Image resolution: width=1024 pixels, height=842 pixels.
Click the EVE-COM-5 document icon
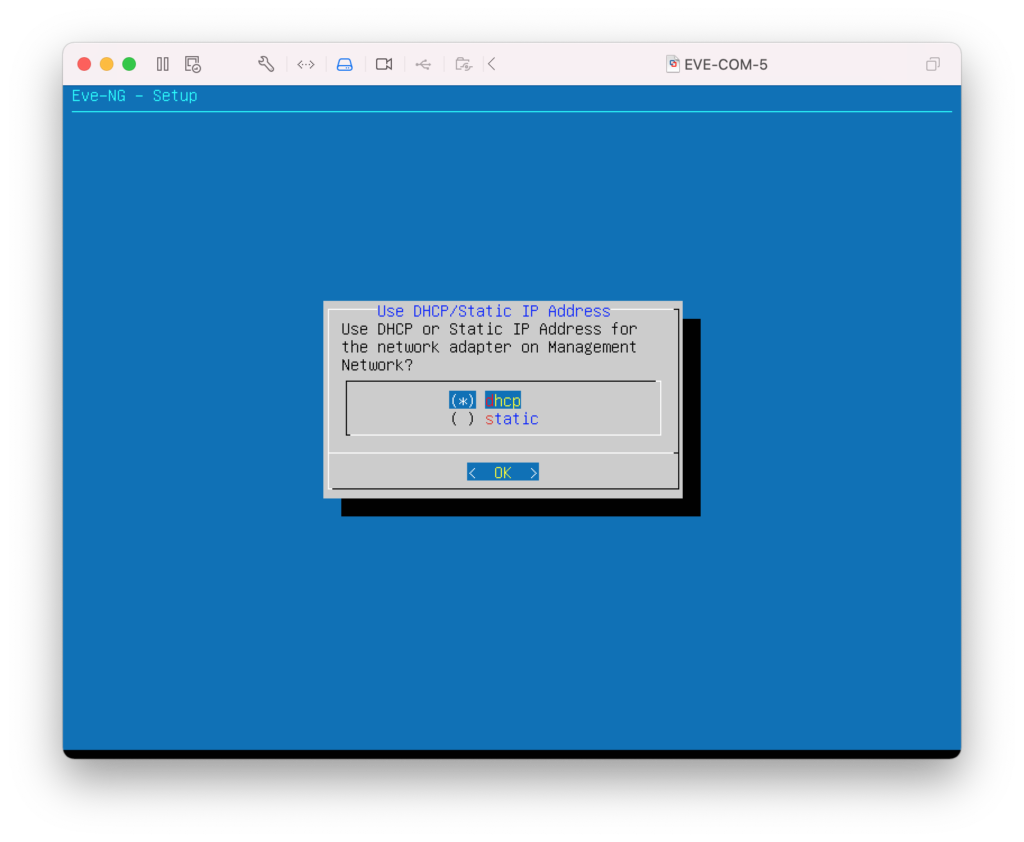[x=673, y=64]
